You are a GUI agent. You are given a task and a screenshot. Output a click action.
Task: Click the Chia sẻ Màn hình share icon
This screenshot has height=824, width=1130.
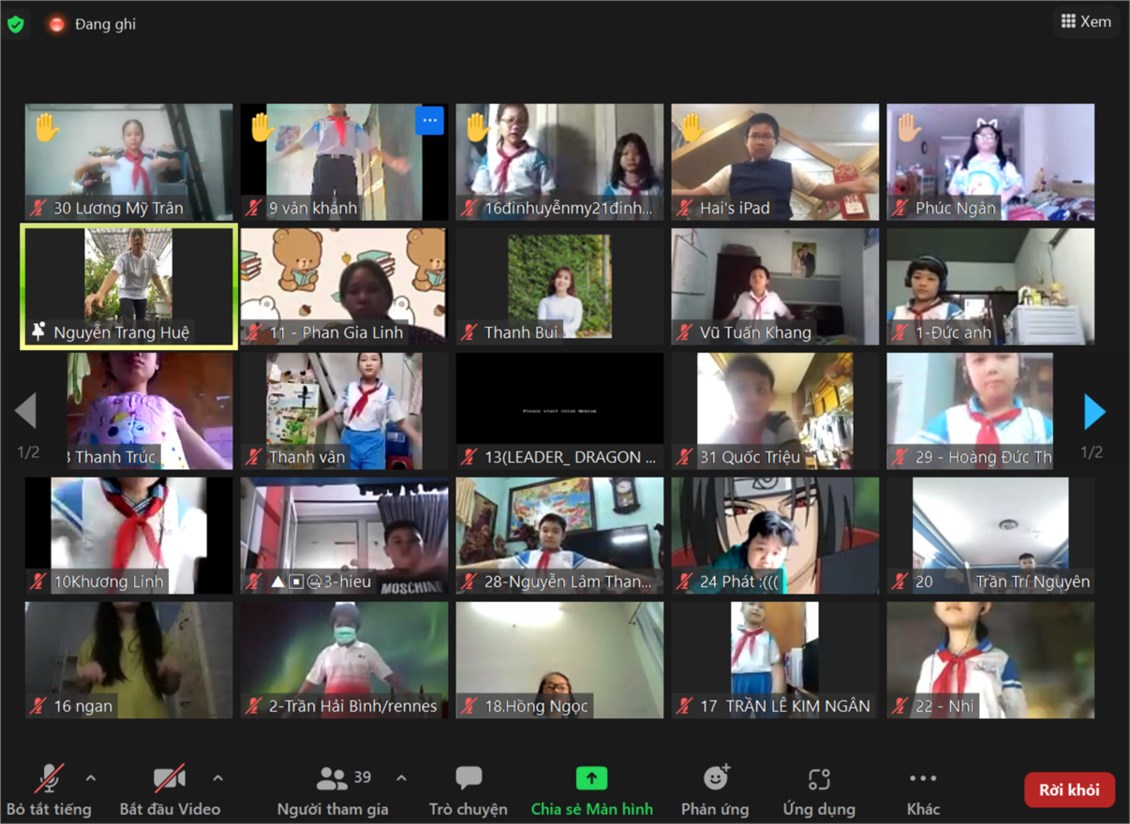[x=591, y=778]
